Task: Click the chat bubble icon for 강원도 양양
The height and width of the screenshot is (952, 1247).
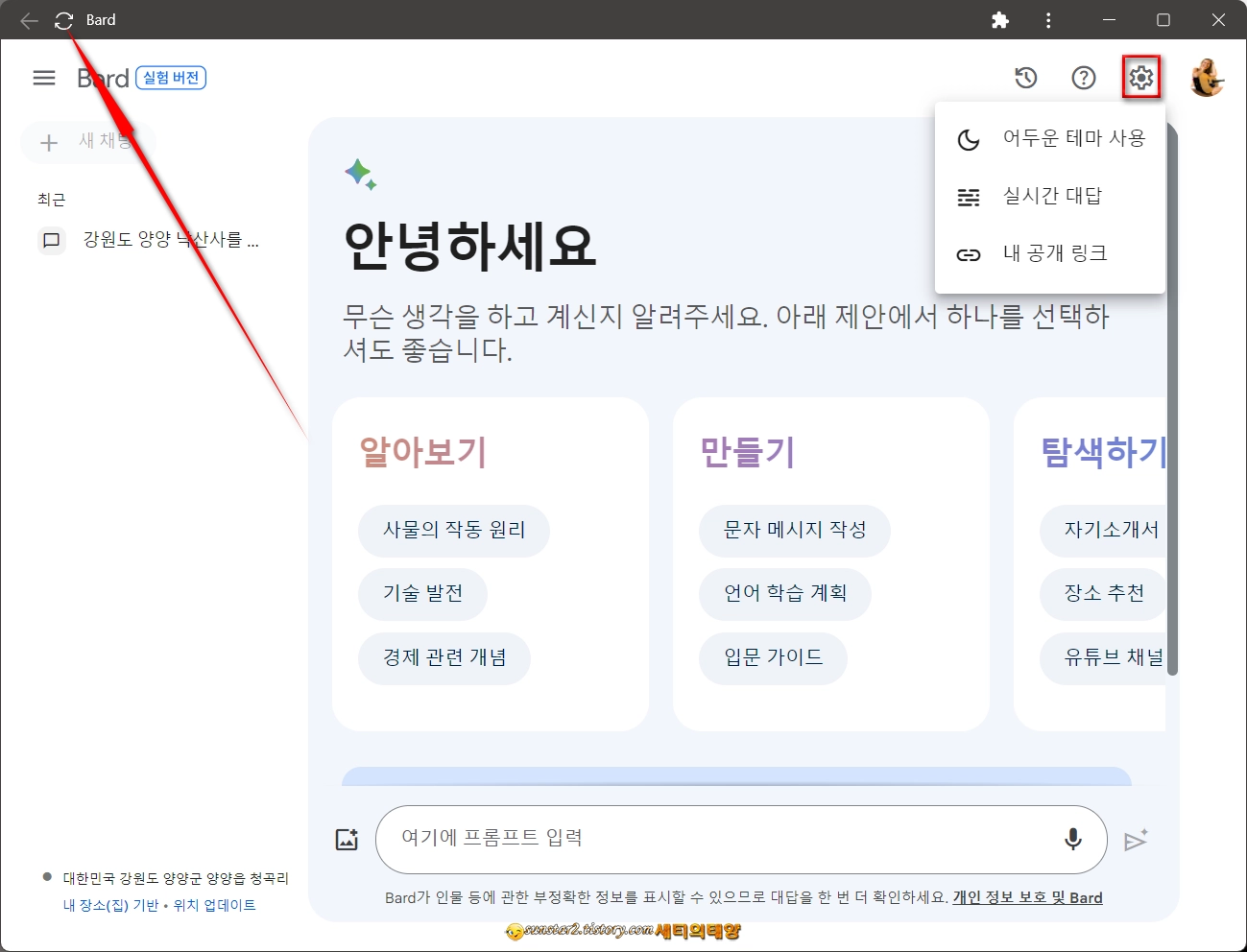Action: coord(52,240)
